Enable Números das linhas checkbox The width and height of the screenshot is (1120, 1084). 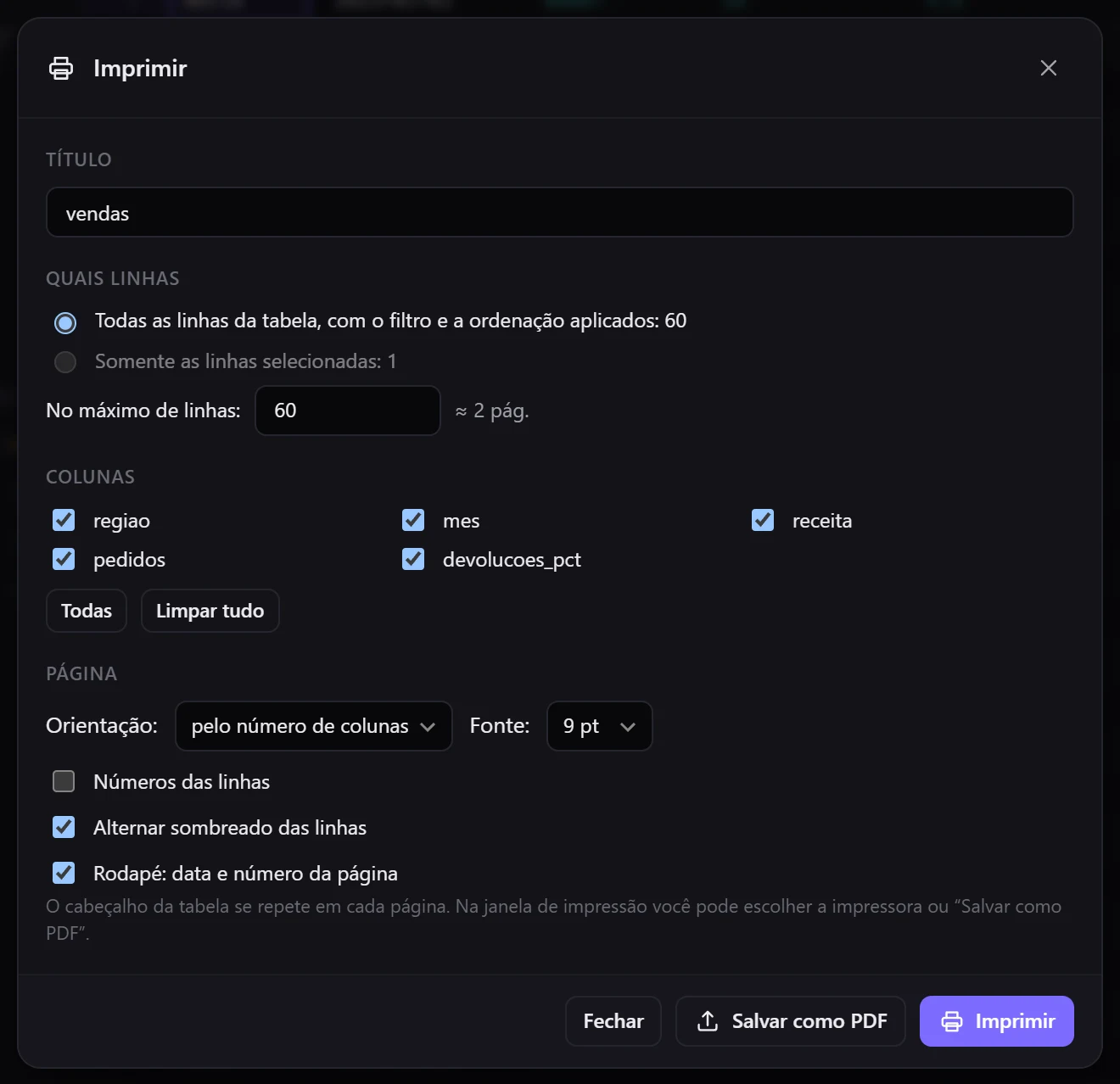pyautogui.click(x=64, y=781)
